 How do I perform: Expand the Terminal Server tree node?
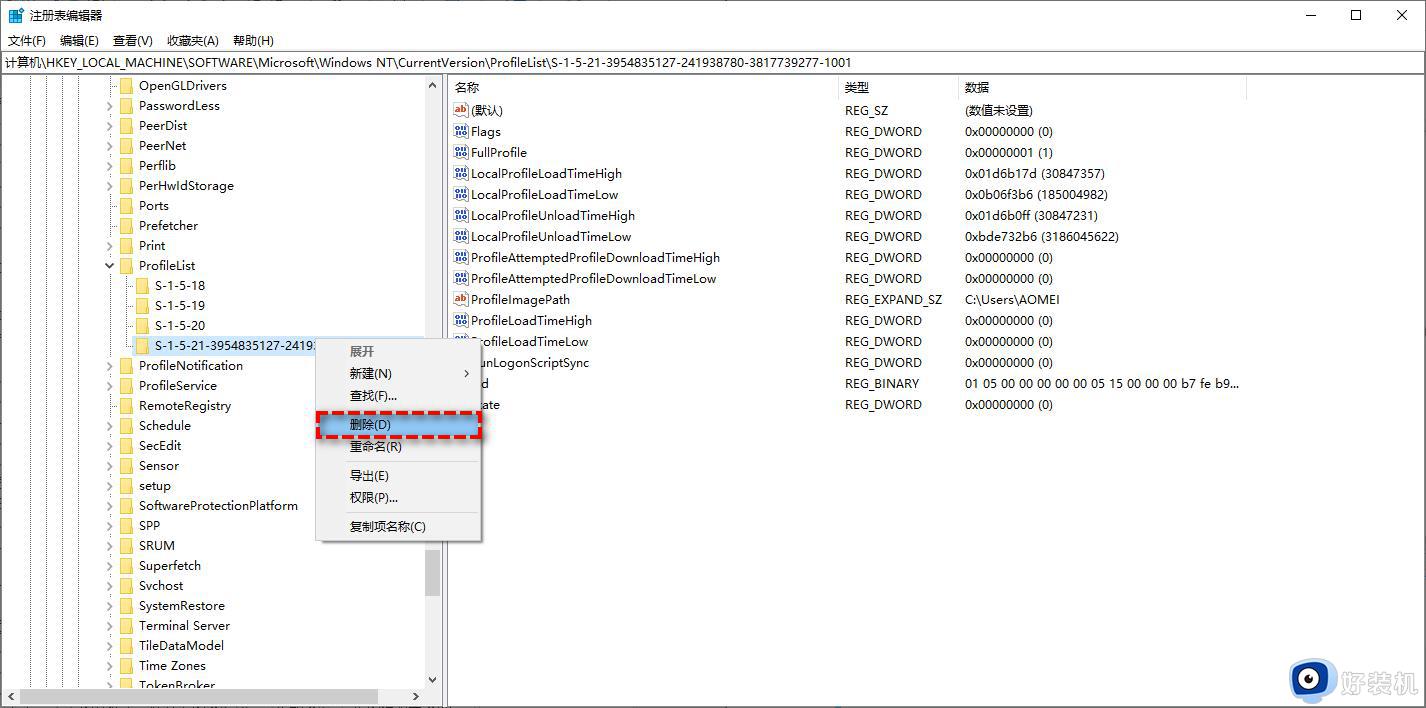[110, 626]
